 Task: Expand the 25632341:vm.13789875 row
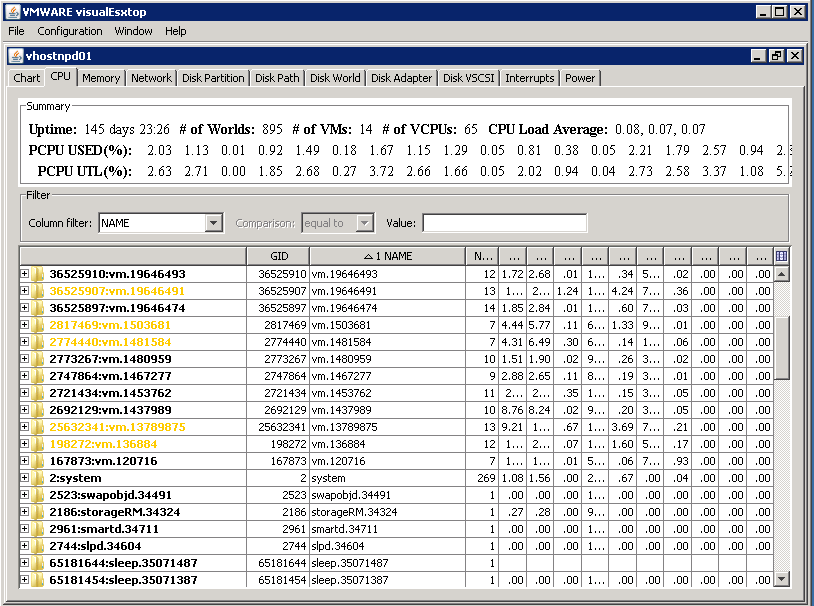coord(24,426)
